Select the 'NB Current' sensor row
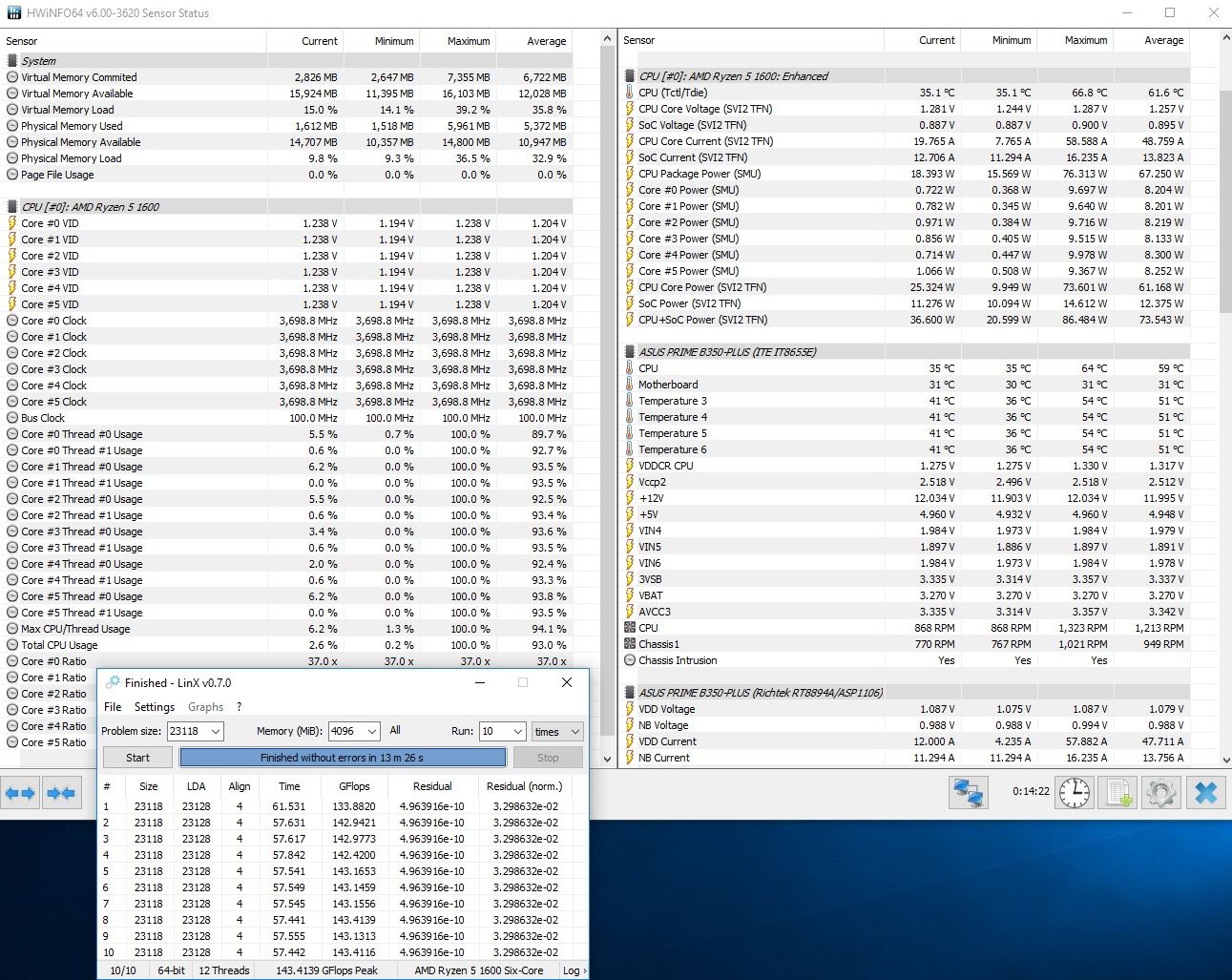 907,758
